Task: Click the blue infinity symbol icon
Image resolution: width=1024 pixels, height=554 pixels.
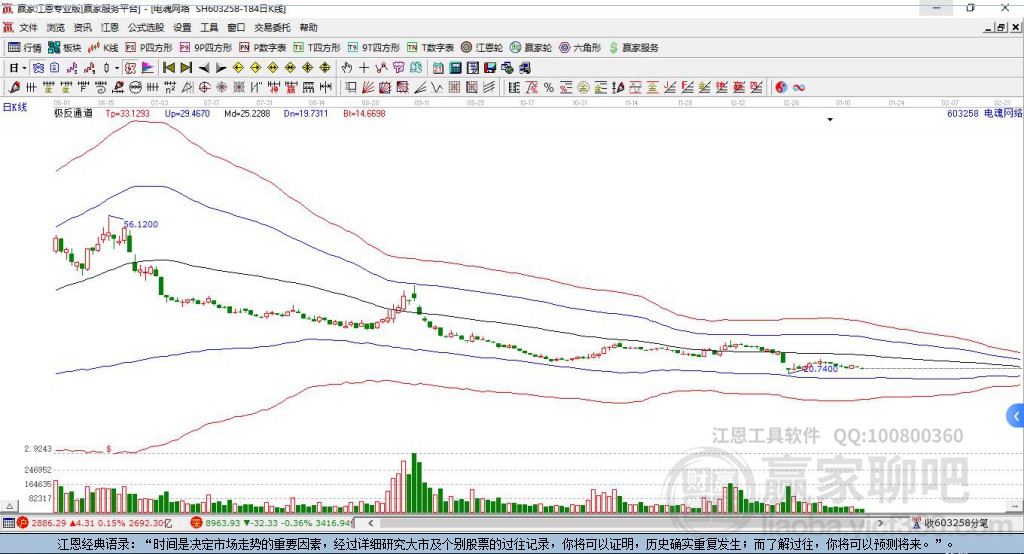Action: click(799, 88)
